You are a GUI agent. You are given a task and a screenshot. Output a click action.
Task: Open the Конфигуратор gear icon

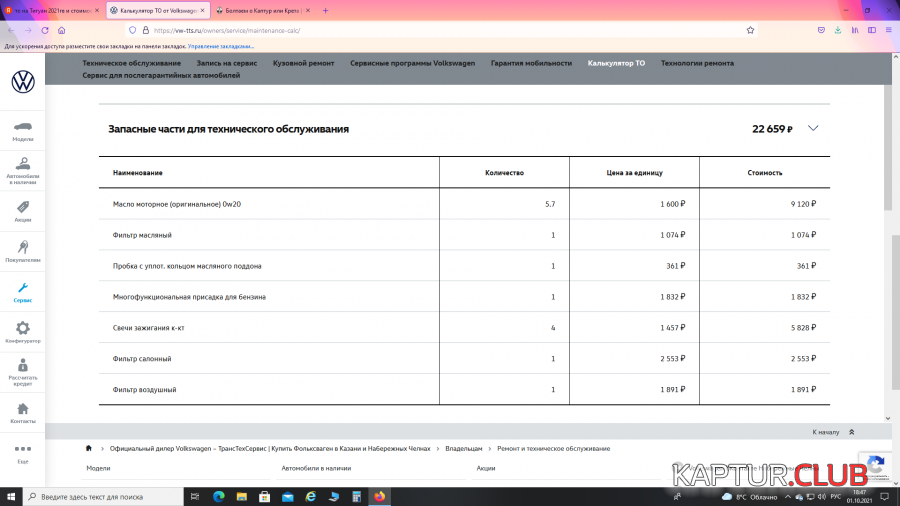pyautogui.click(x=22, y=329)
